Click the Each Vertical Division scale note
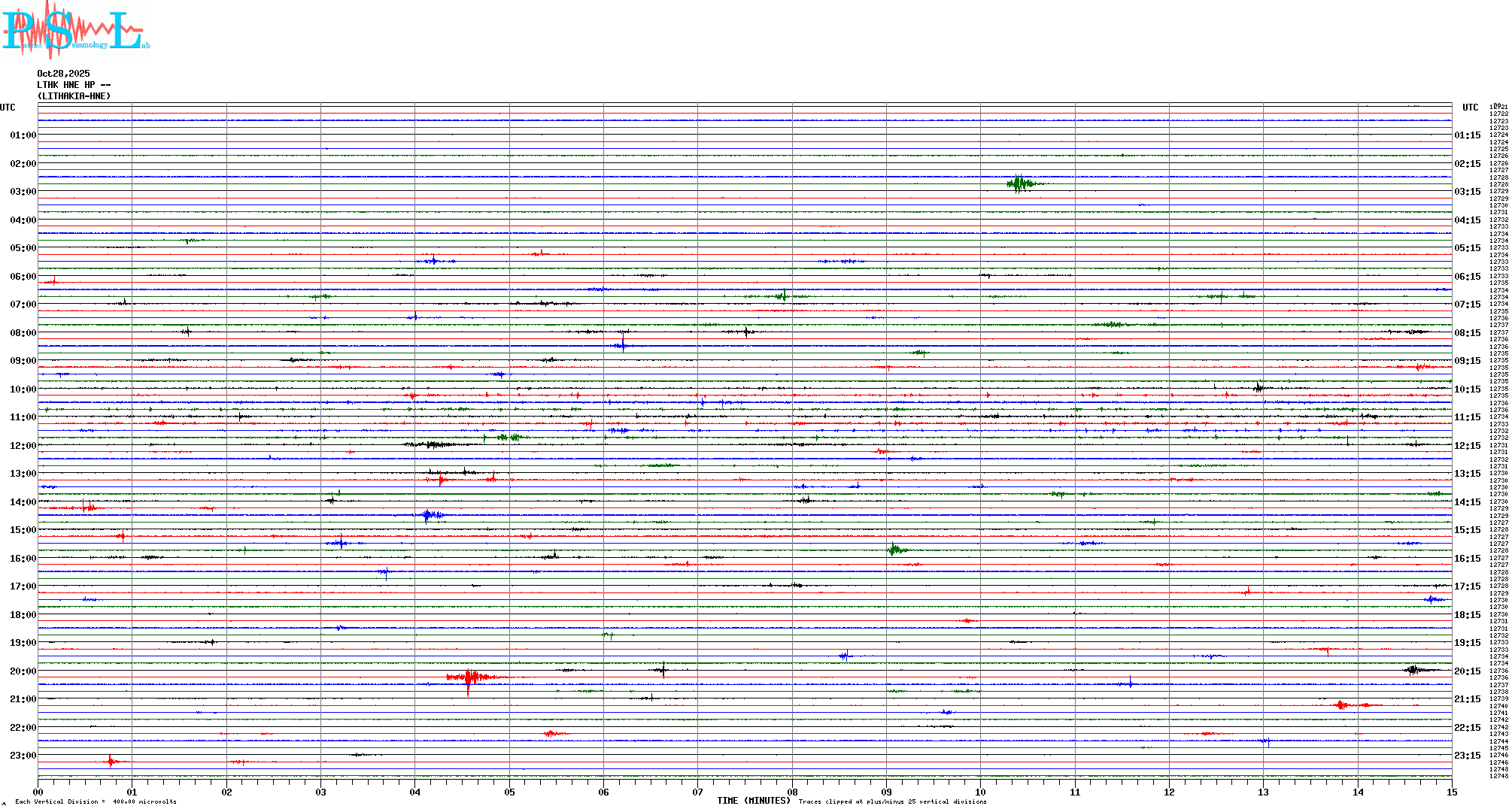 [x=96, y=801]
